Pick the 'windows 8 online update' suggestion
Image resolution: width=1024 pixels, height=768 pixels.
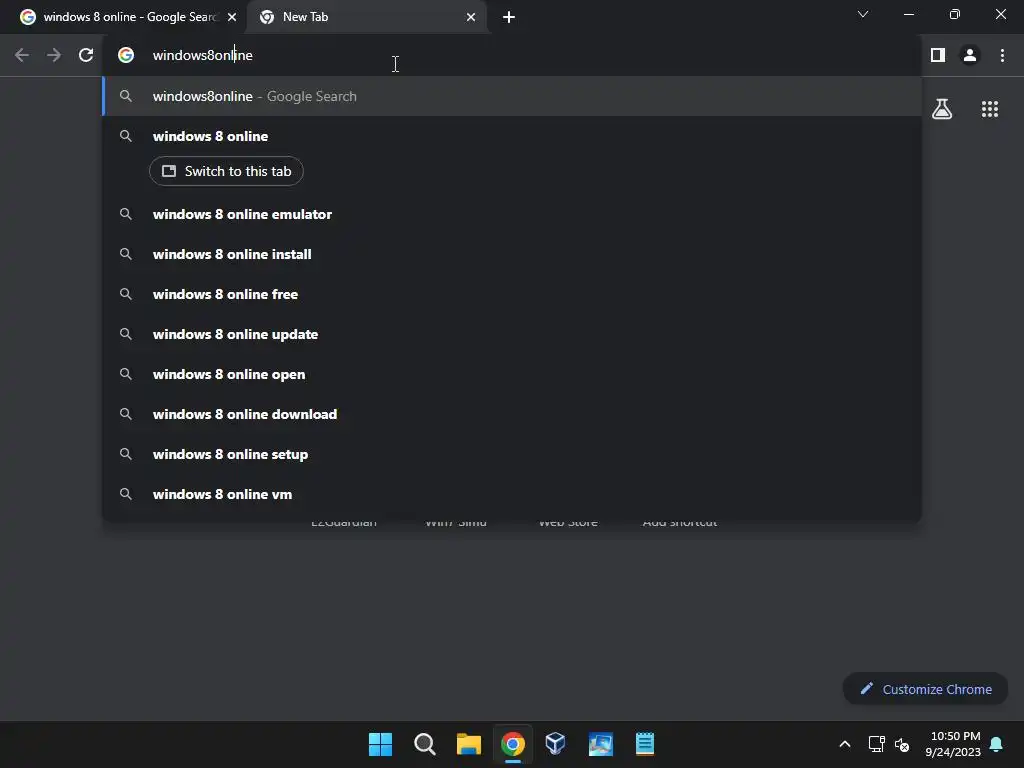click(513, 334)
